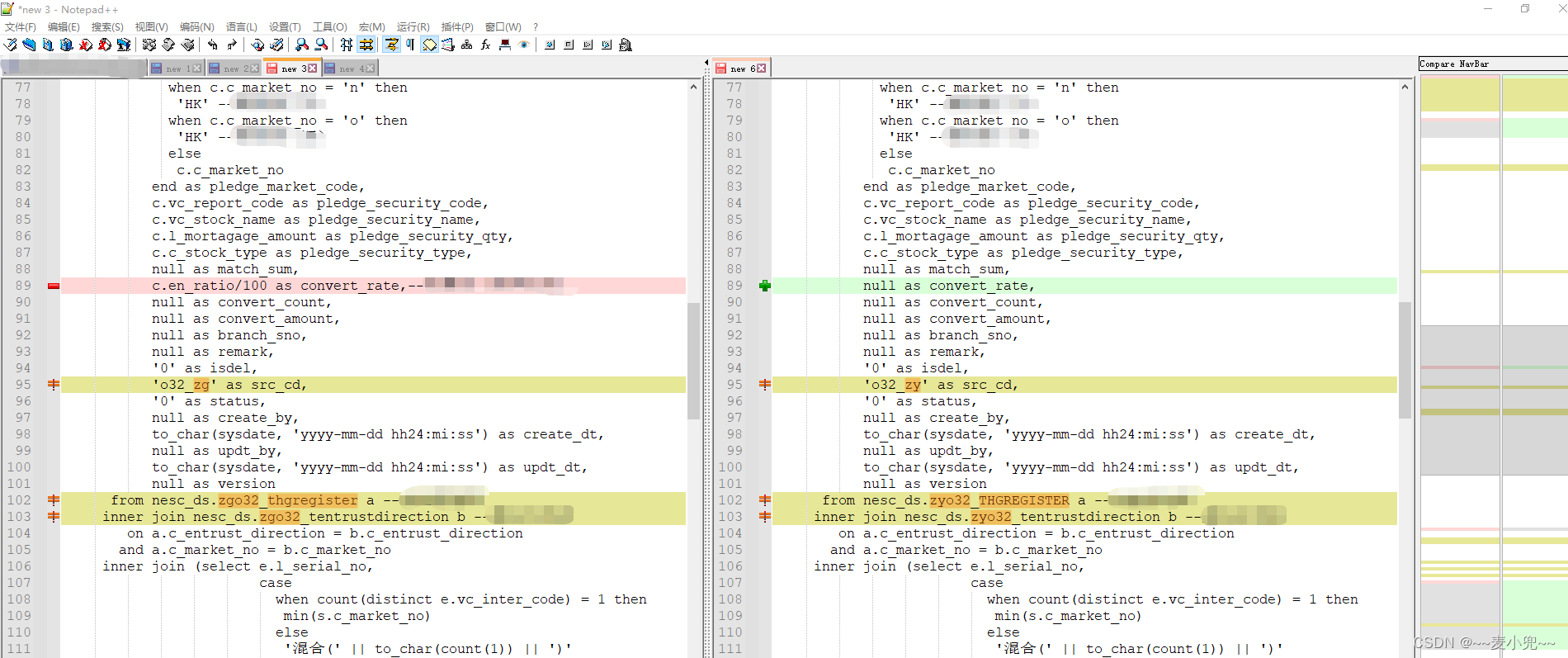Click the Compare NavBar title

1454,64
